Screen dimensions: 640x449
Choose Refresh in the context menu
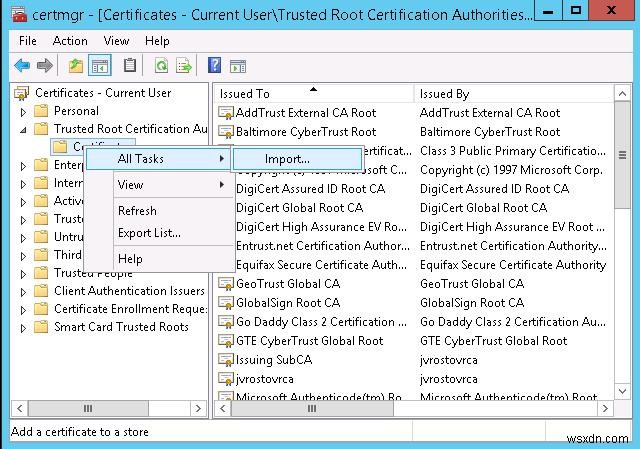tap(159, 211)
